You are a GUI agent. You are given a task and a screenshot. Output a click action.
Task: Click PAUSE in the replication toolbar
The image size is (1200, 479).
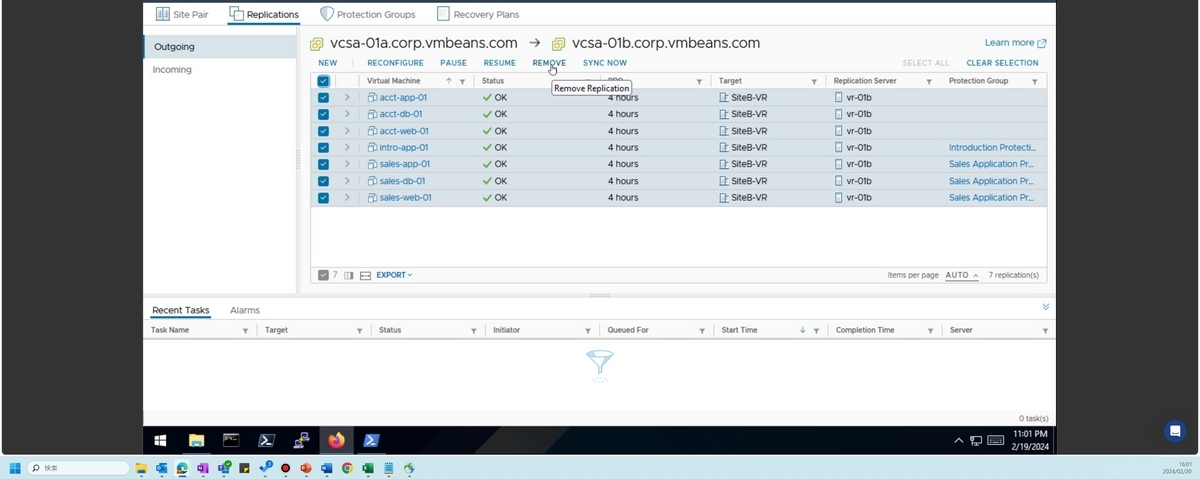click(x=453, y=63)
